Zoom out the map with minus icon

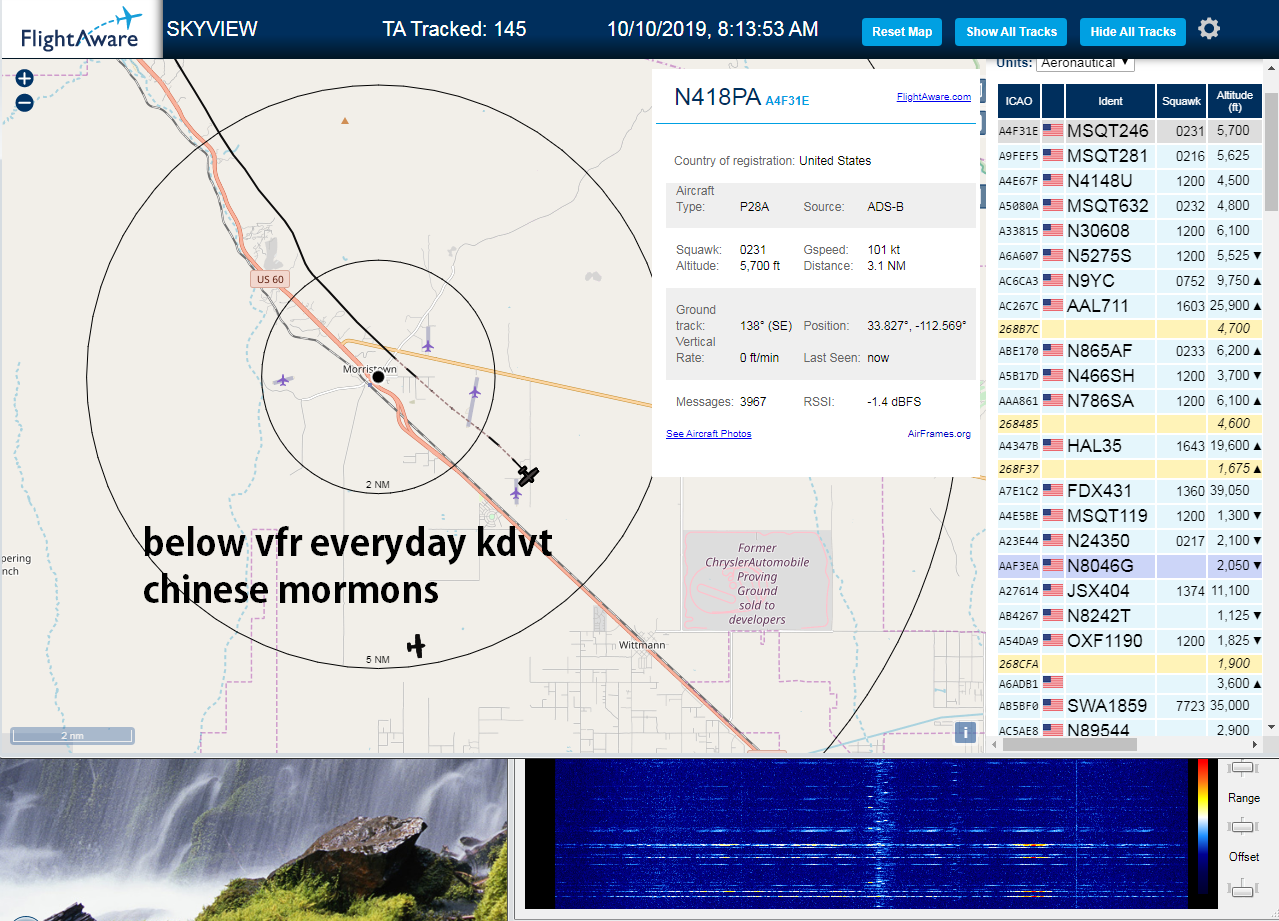coord(25,102)
